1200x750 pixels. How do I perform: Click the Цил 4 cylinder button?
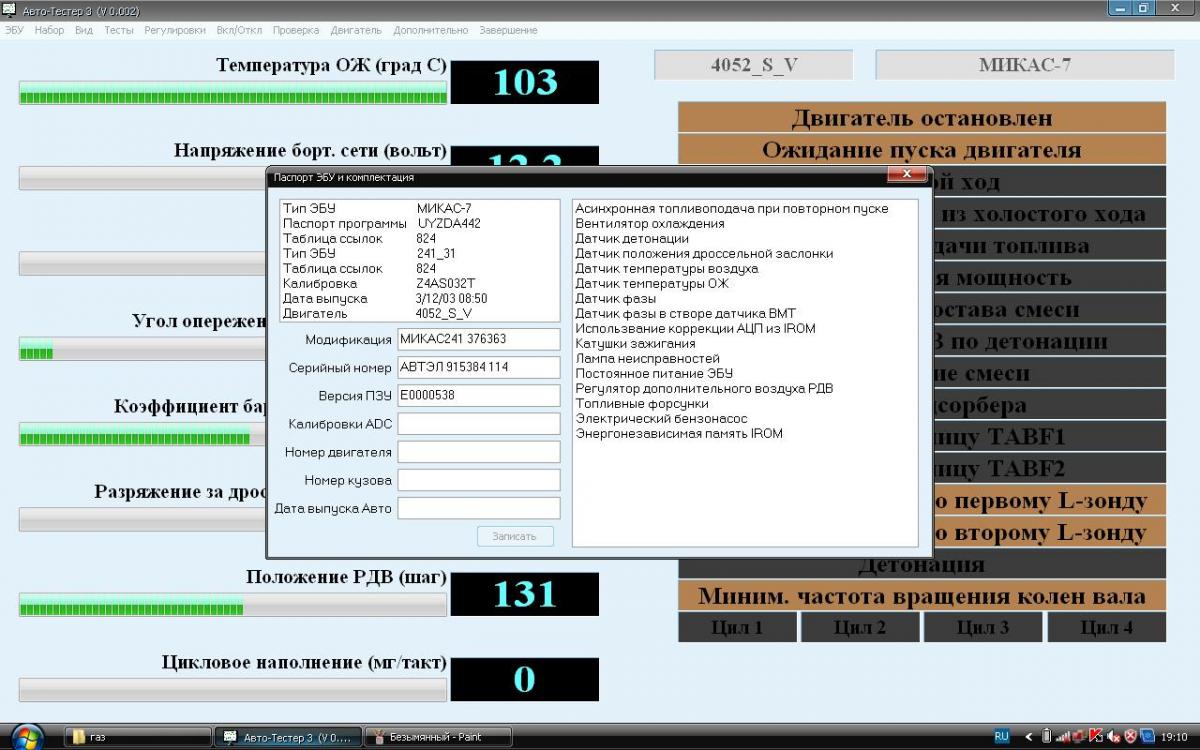pos(1106,627)
